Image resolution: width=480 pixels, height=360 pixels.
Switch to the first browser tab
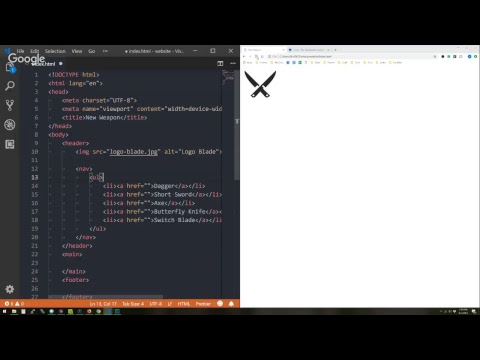pos(263,50)
